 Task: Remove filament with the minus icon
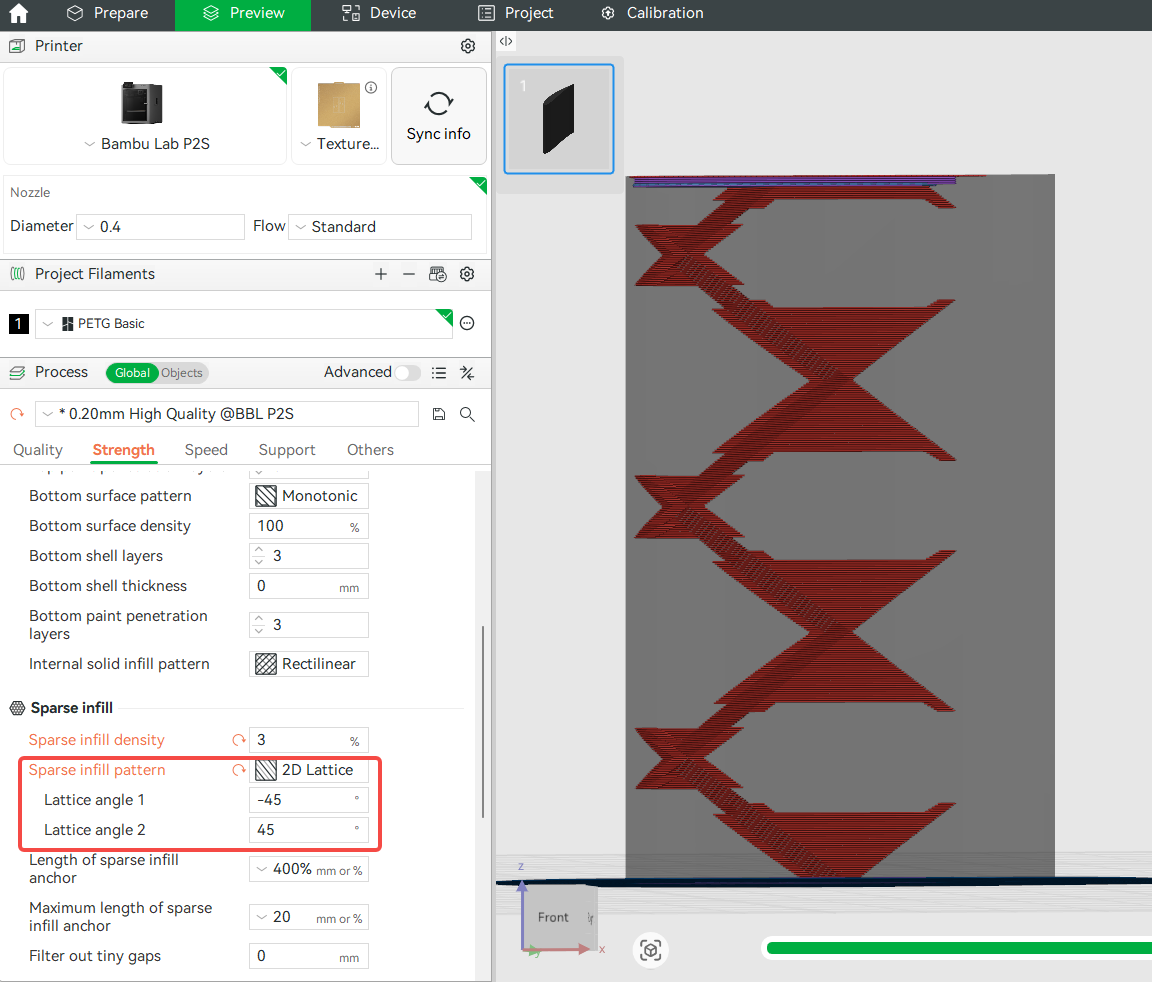(409, 274)
